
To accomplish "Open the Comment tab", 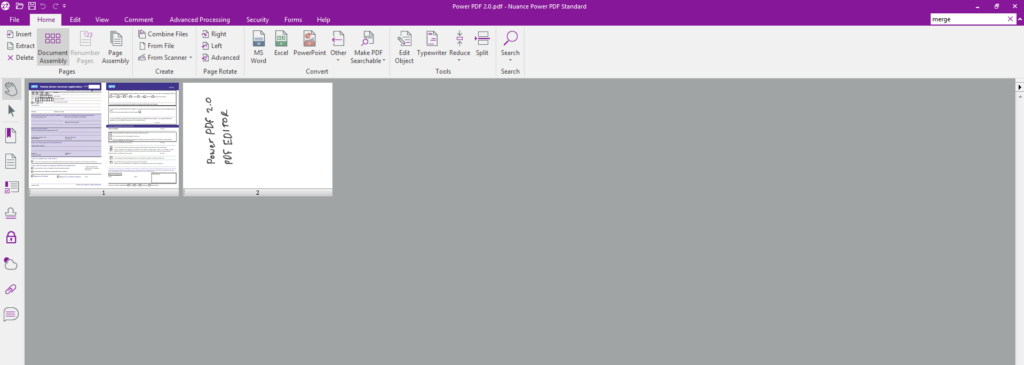I will 138,20.
